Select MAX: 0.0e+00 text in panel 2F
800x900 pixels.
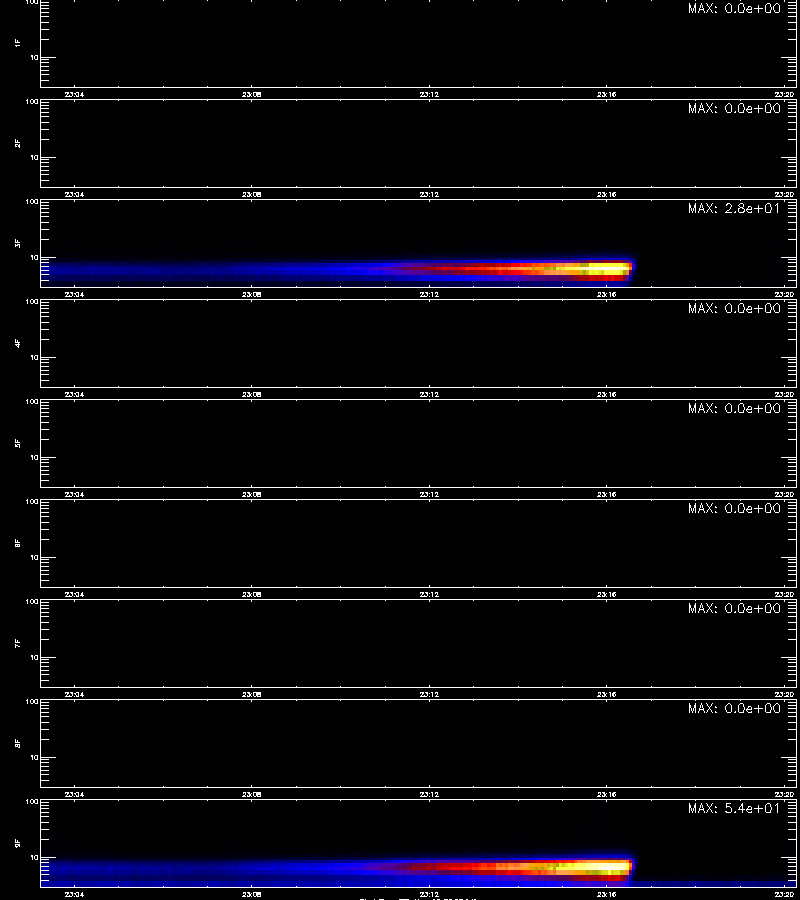pyautogui.click(x=734, y=108)
